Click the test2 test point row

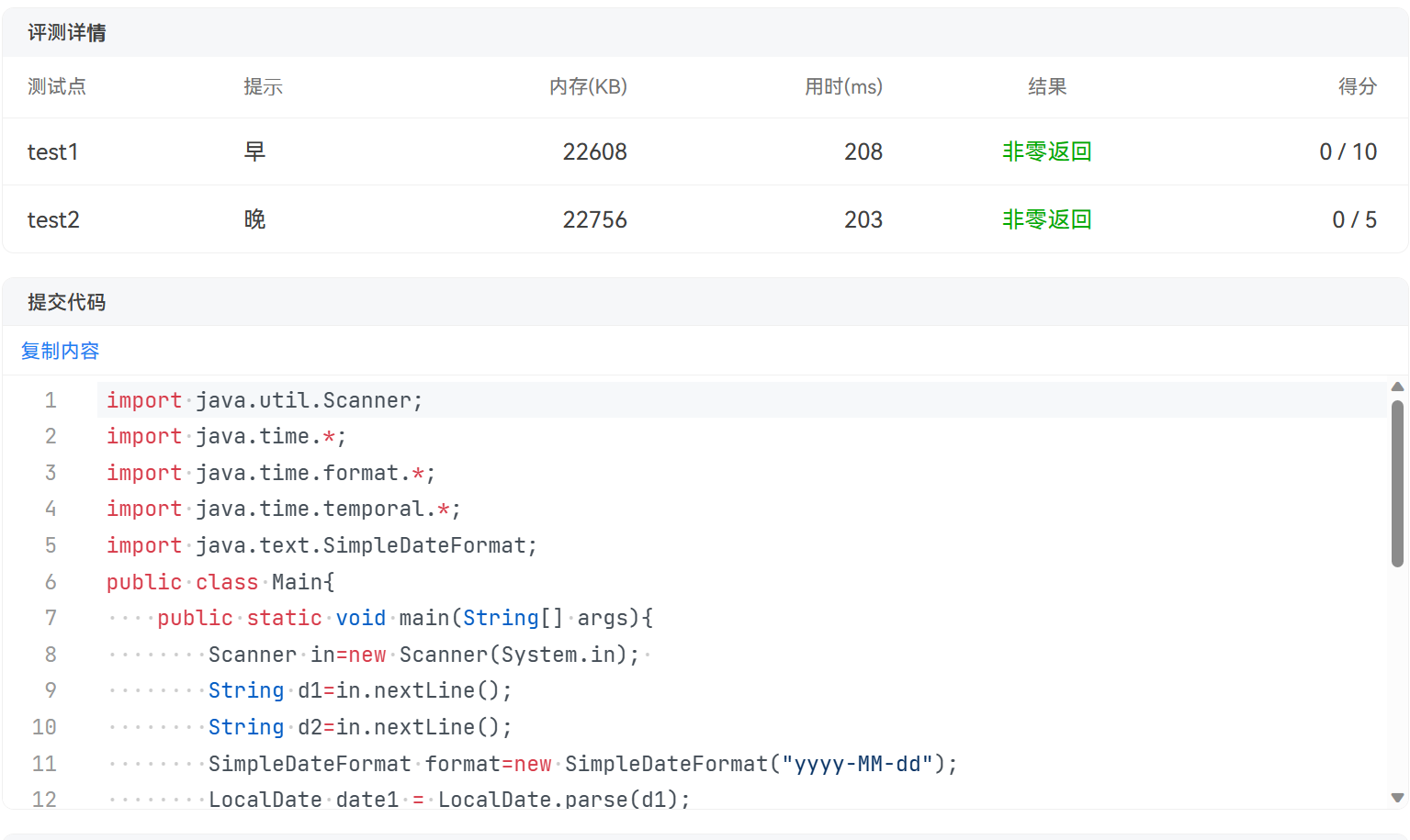pyautogui.click(x=53, y=219)
